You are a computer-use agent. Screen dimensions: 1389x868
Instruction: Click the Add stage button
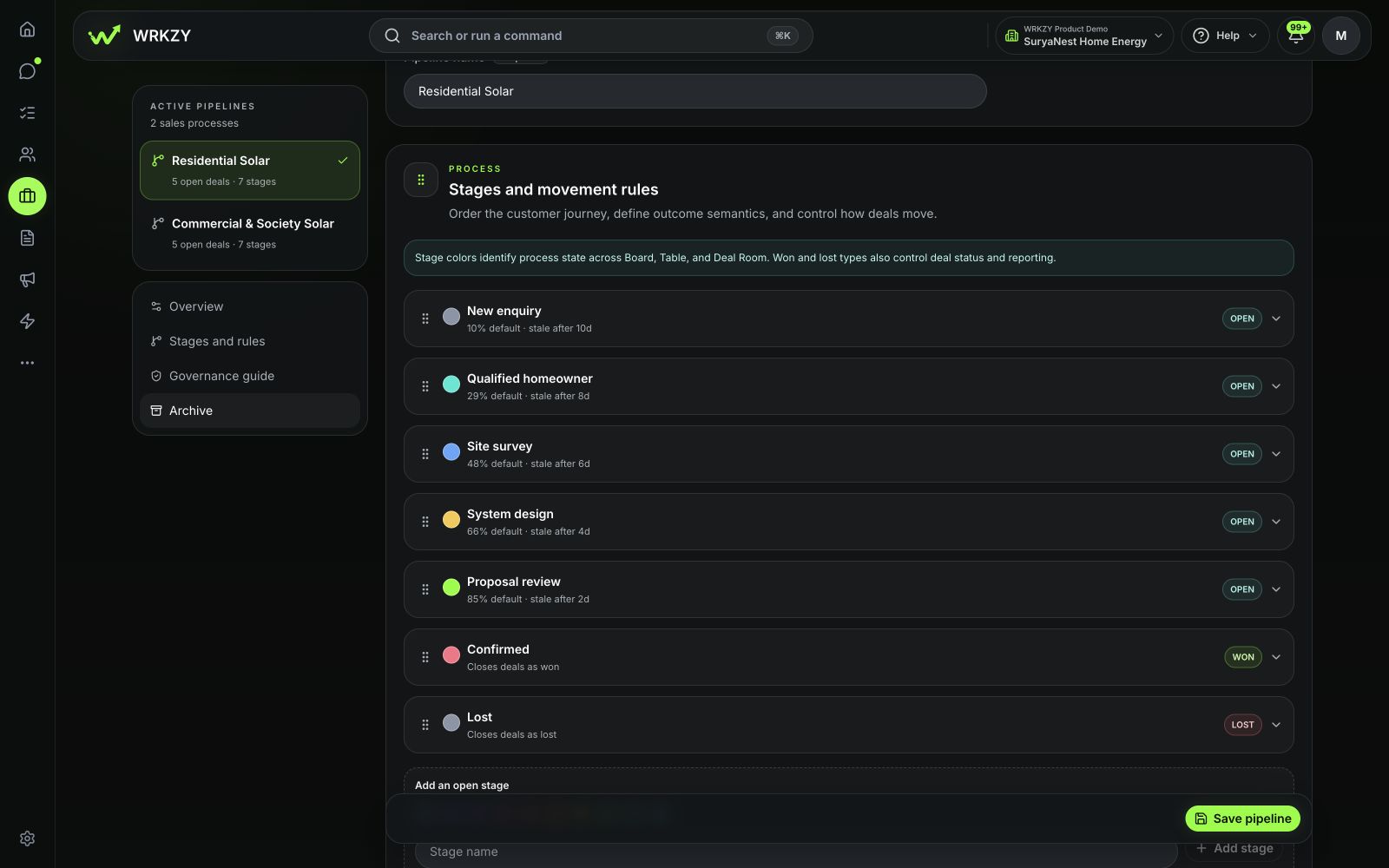click(1234, 848)
